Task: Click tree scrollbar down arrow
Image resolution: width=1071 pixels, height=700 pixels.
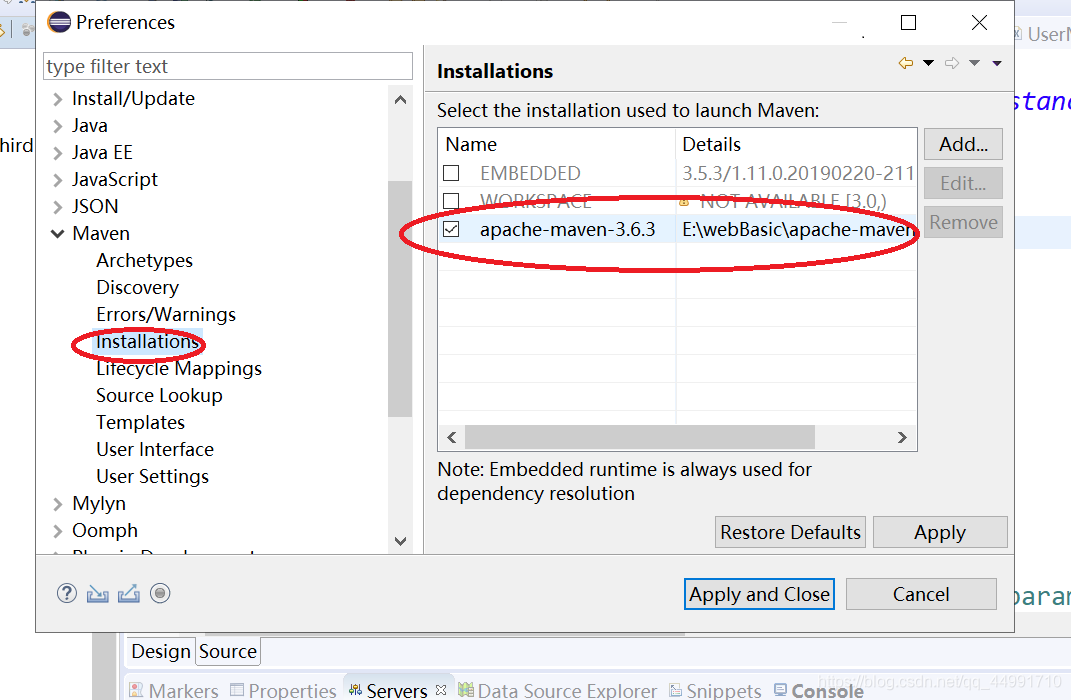Action: pyautogui.click(x=400, y=541)
